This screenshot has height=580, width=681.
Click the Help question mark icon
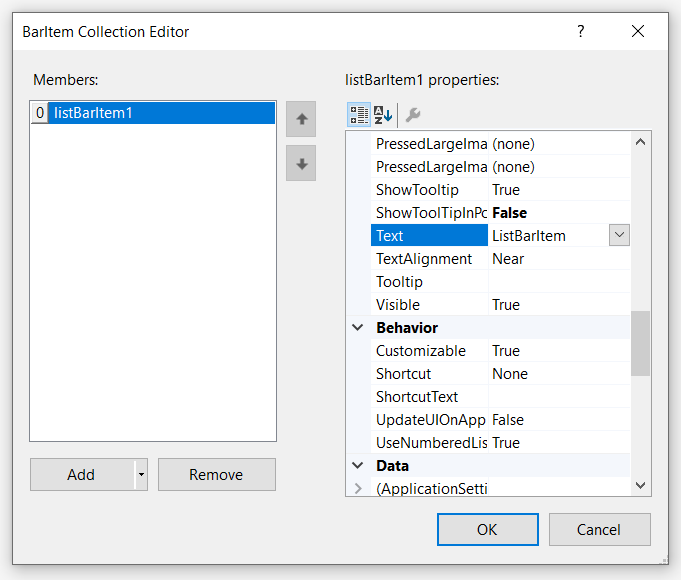[580, 32]
